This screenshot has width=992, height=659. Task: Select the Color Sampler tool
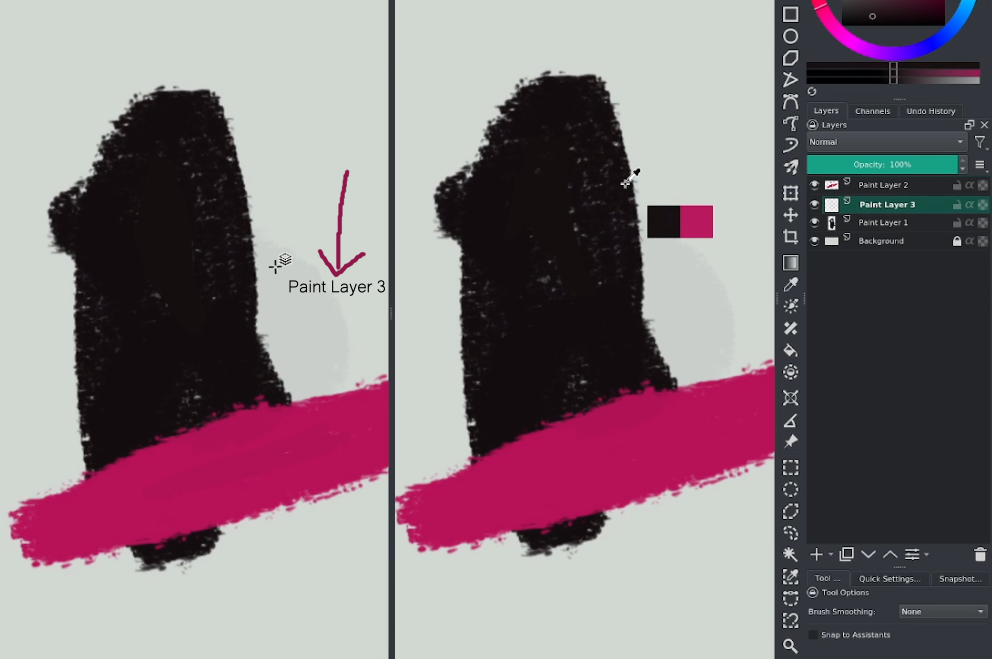tap(790, 284)
